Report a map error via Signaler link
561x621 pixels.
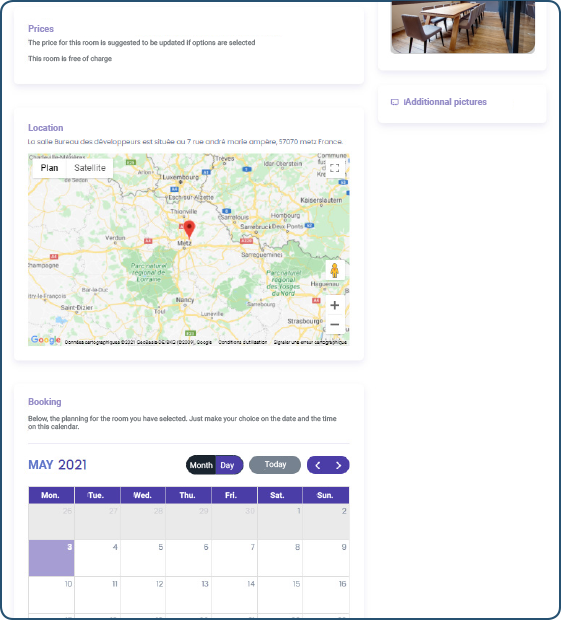coord(310,342)
